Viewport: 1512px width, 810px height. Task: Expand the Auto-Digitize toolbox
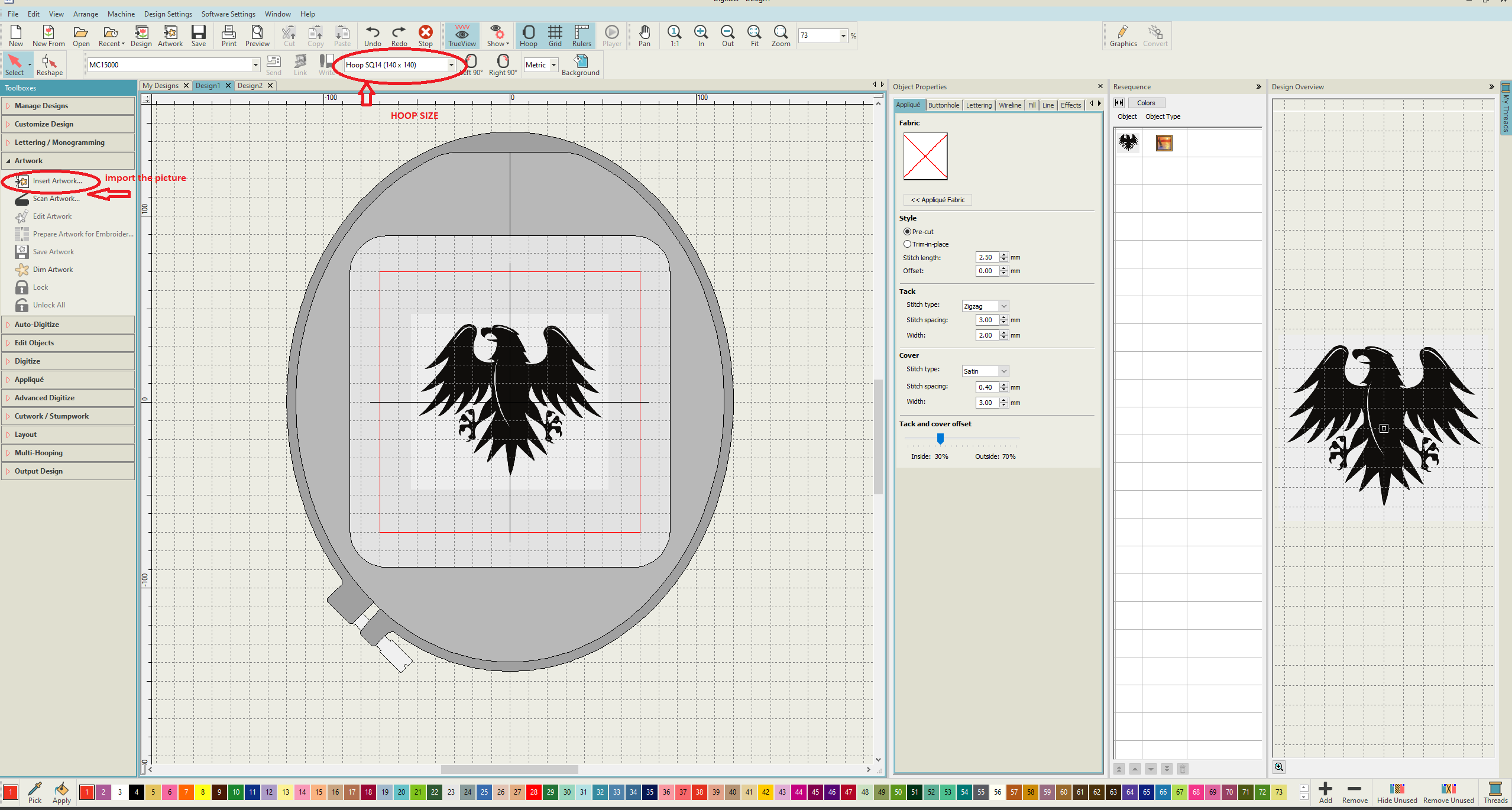click(37, 325)
